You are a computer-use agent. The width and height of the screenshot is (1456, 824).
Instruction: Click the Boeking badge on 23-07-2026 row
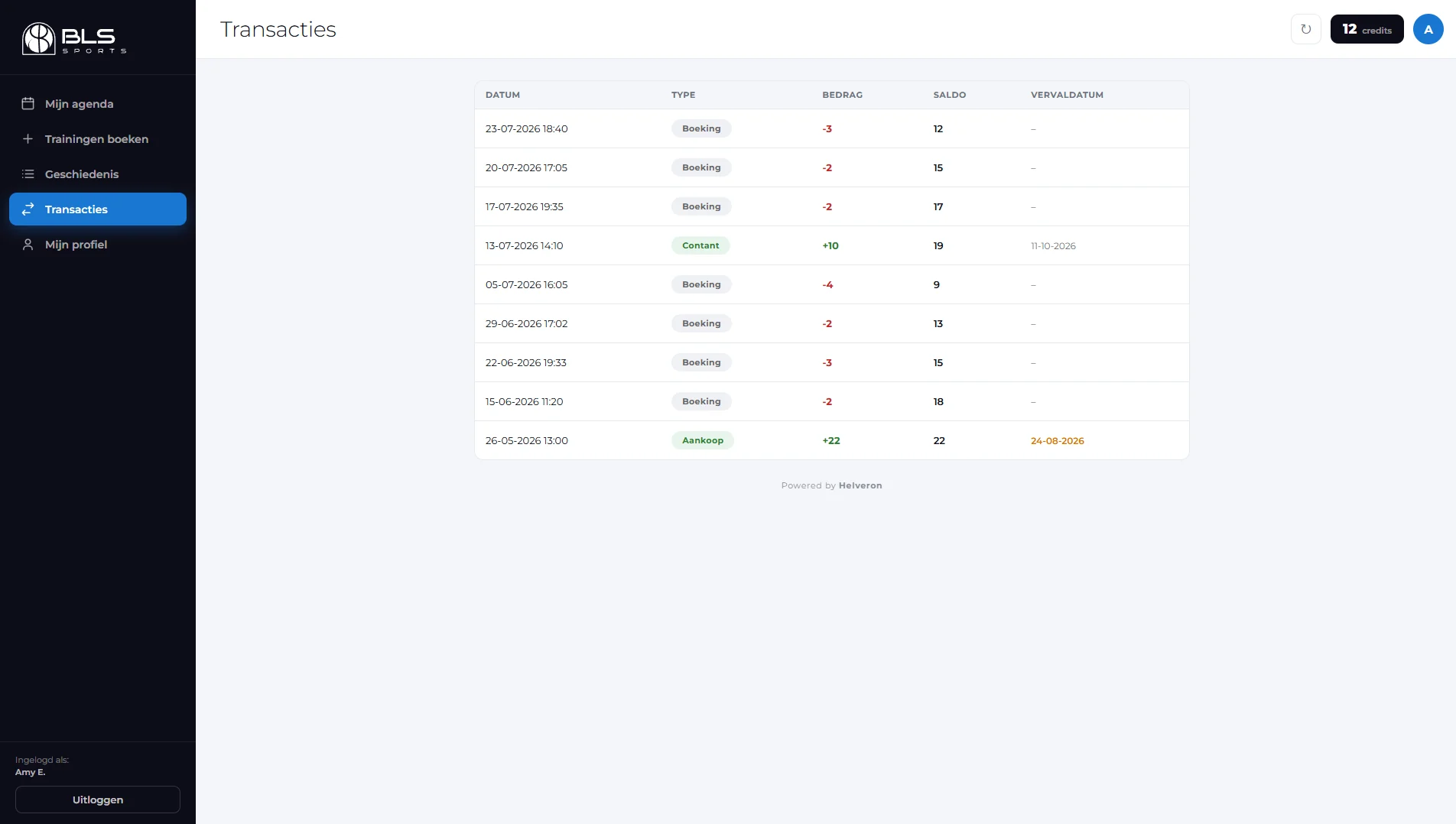701,128
